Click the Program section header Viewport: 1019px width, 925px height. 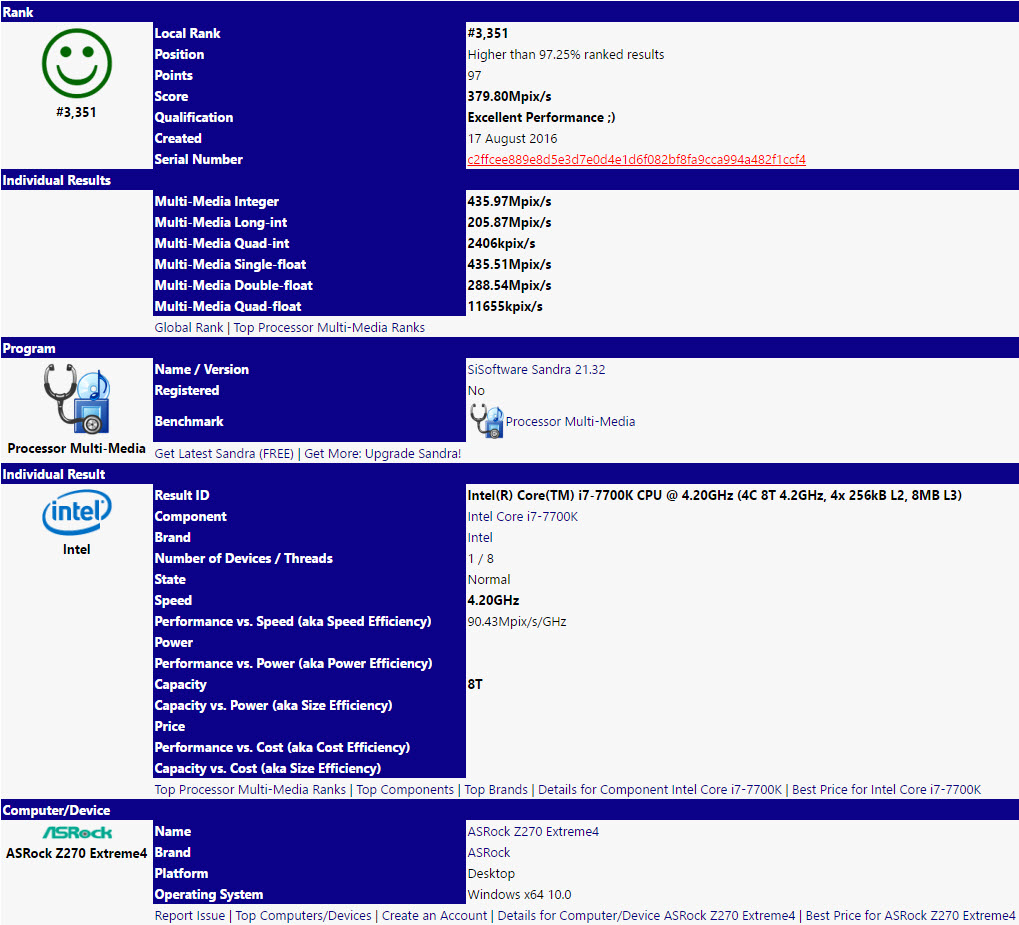click(29, 348)
